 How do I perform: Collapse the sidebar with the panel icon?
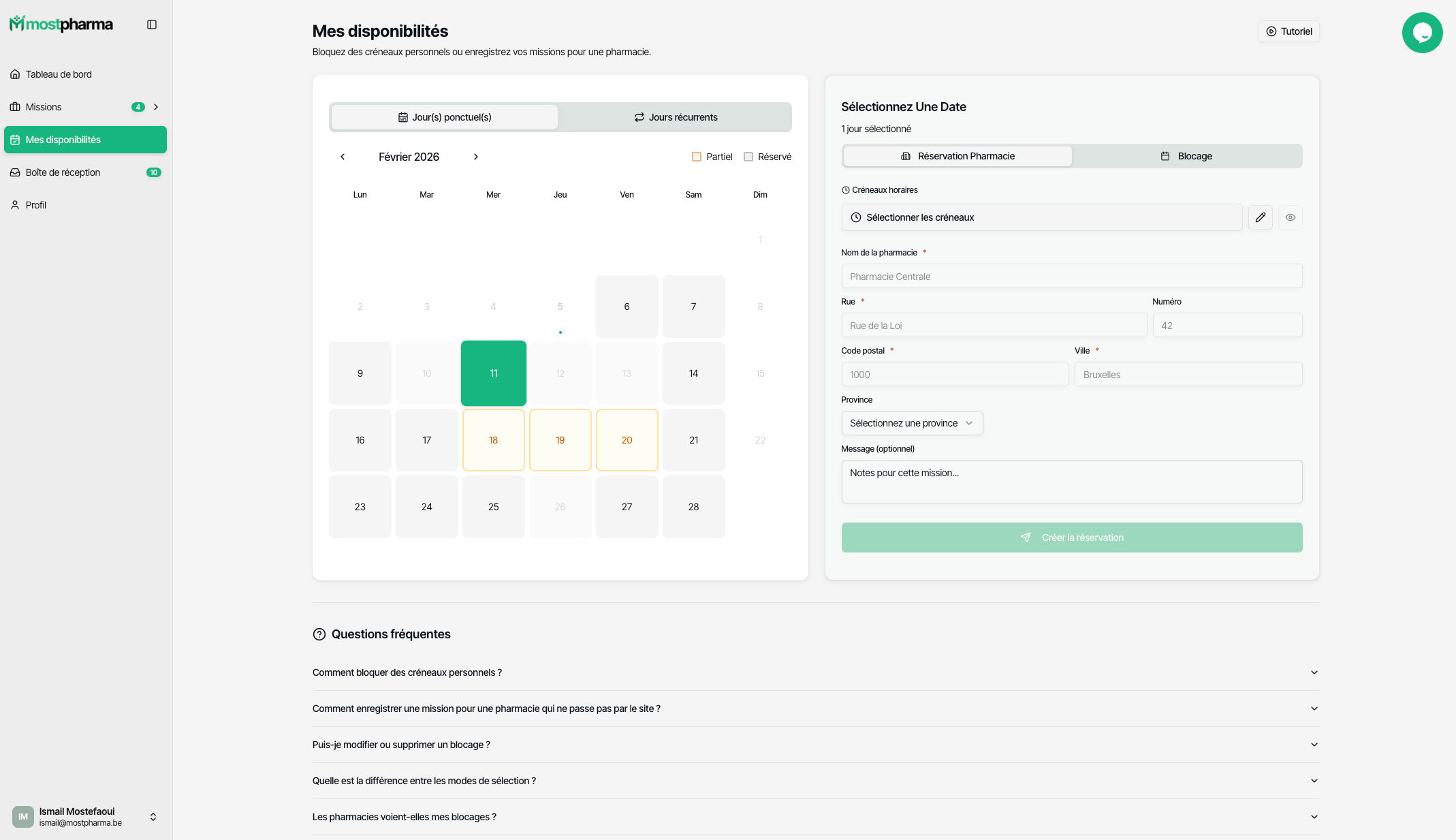click(151, 24)
